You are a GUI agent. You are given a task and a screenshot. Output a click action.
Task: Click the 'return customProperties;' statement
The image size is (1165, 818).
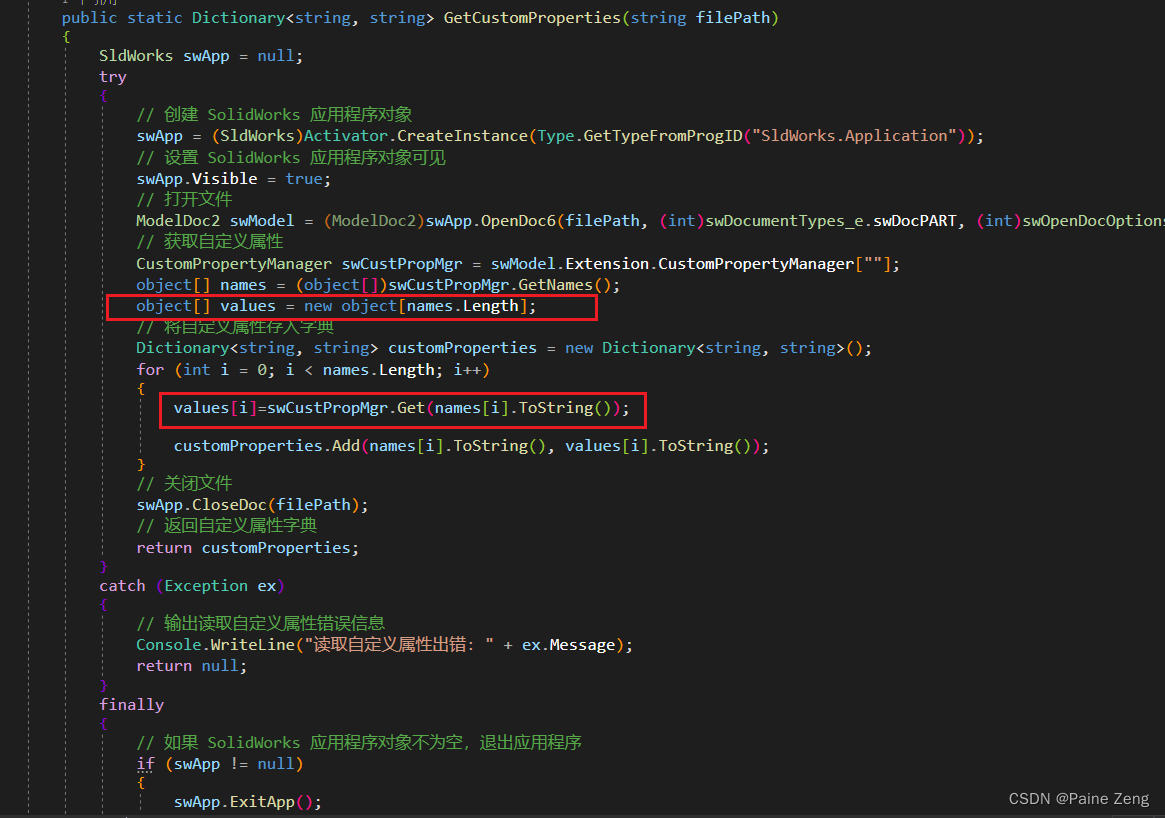[x=247, y=548]
